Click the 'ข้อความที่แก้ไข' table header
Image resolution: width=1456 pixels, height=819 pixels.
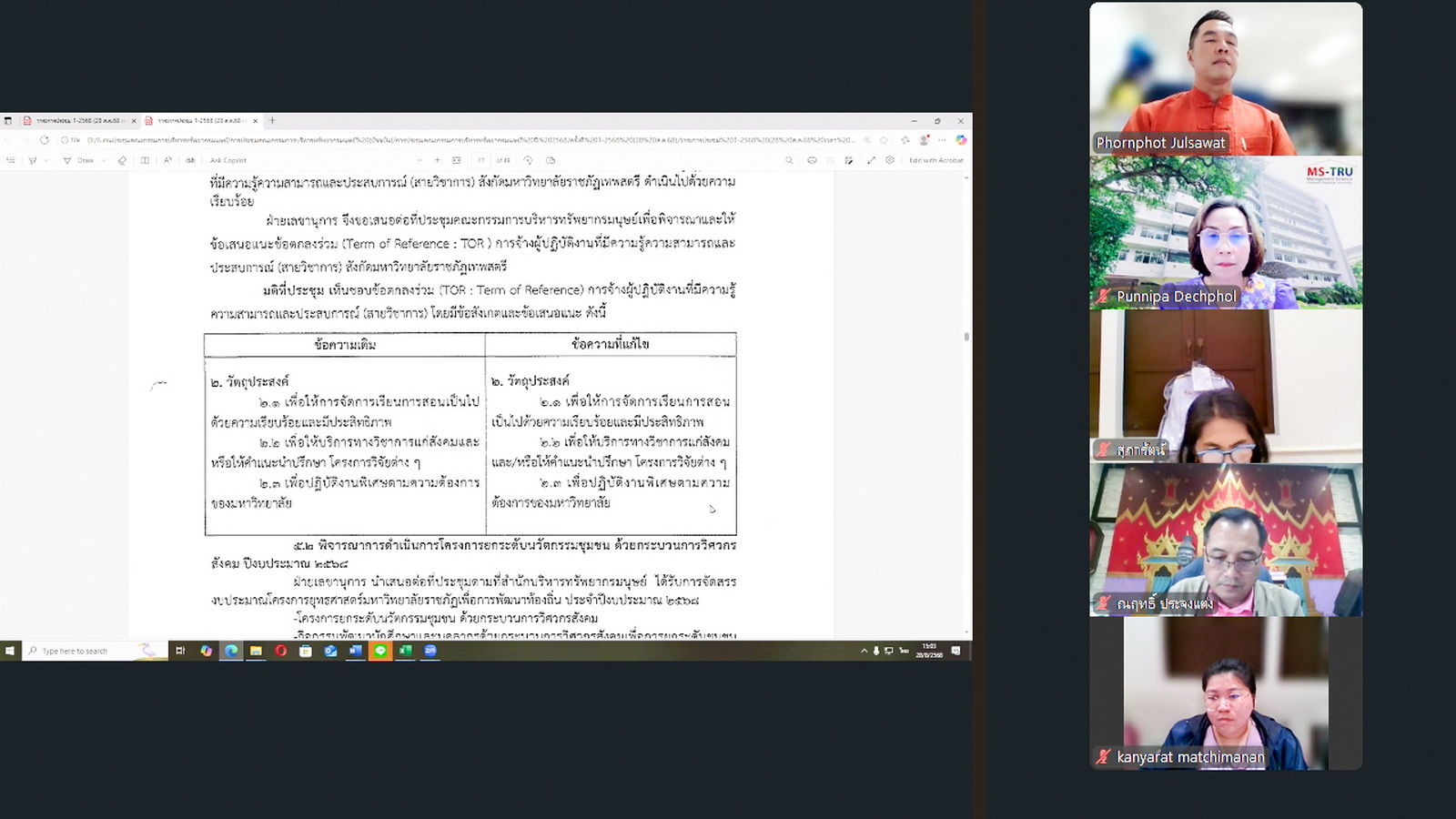610,344
